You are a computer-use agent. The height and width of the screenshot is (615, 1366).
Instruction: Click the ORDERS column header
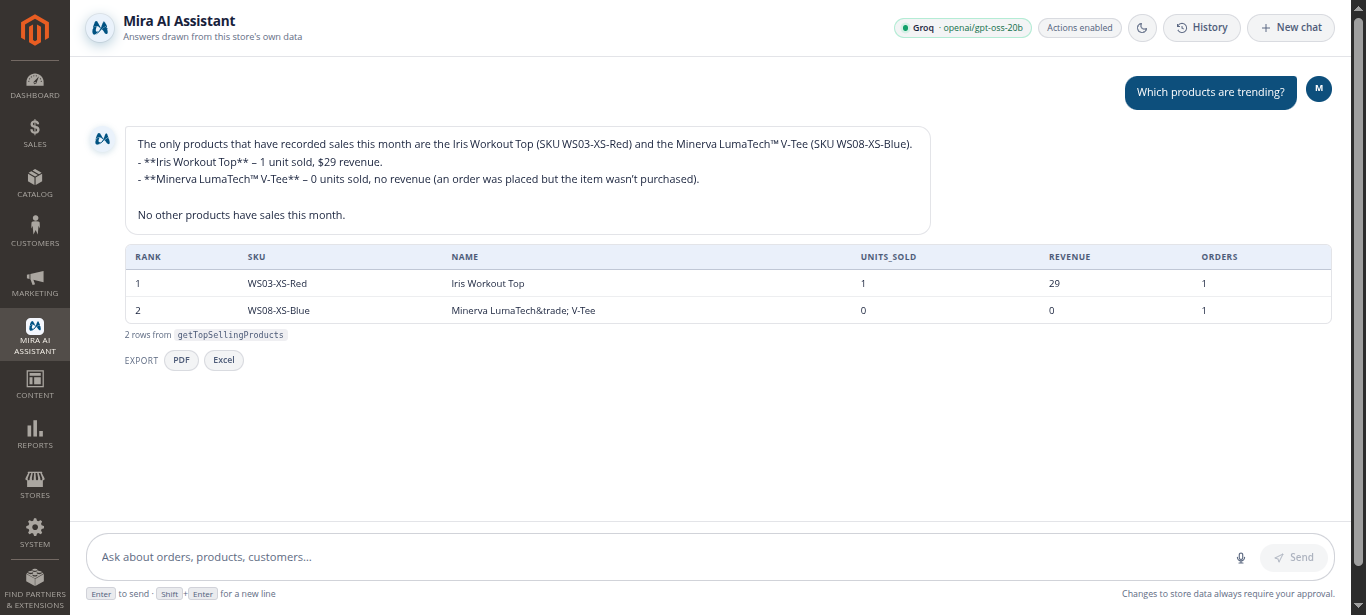(x=1219, y=257)
